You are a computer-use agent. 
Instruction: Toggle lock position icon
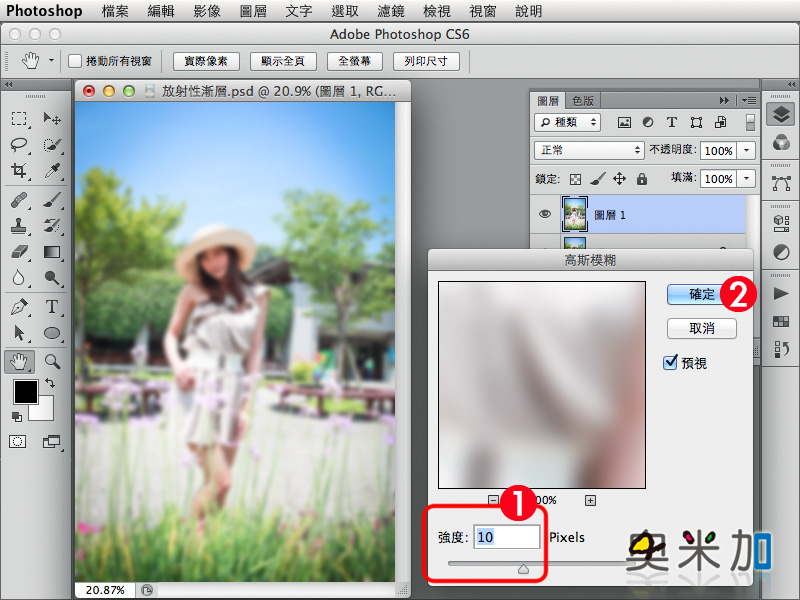pyautogui.click(x=619, y=179)
